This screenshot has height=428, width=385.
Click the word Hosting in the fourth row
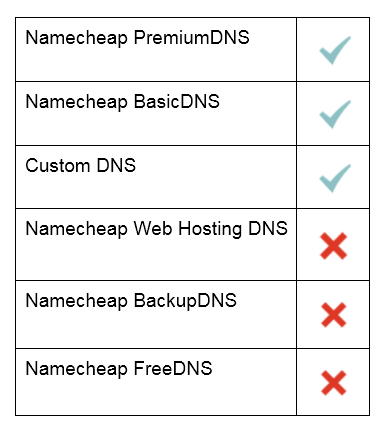tap(210, 229)
